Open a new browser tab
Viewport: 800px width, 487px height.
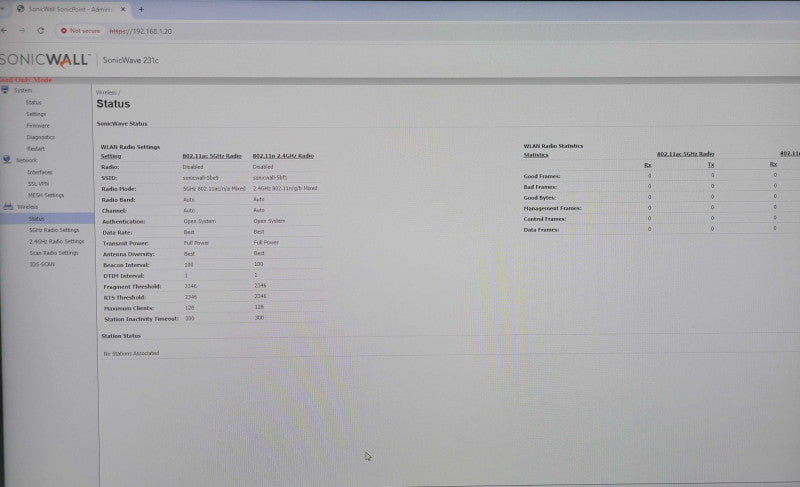[141, 9]
